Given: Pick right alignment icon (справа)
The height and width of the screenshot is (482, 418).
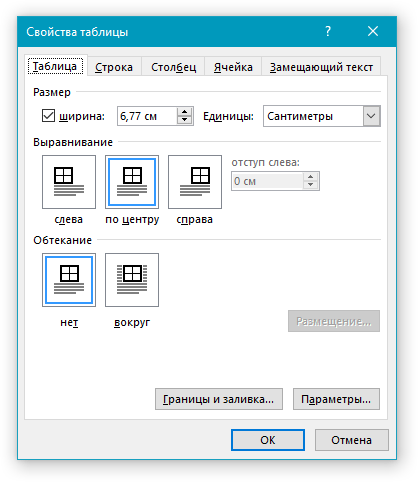Looking at the screenshot, I should (x=195, y=182).
